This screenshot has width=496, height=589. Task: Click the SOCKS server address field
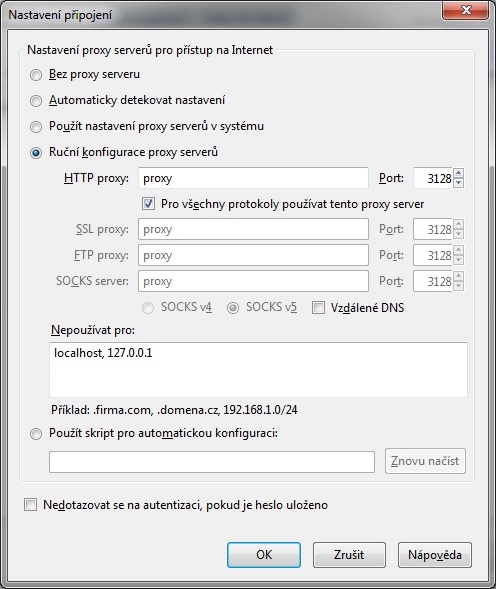tap(253, 281)
